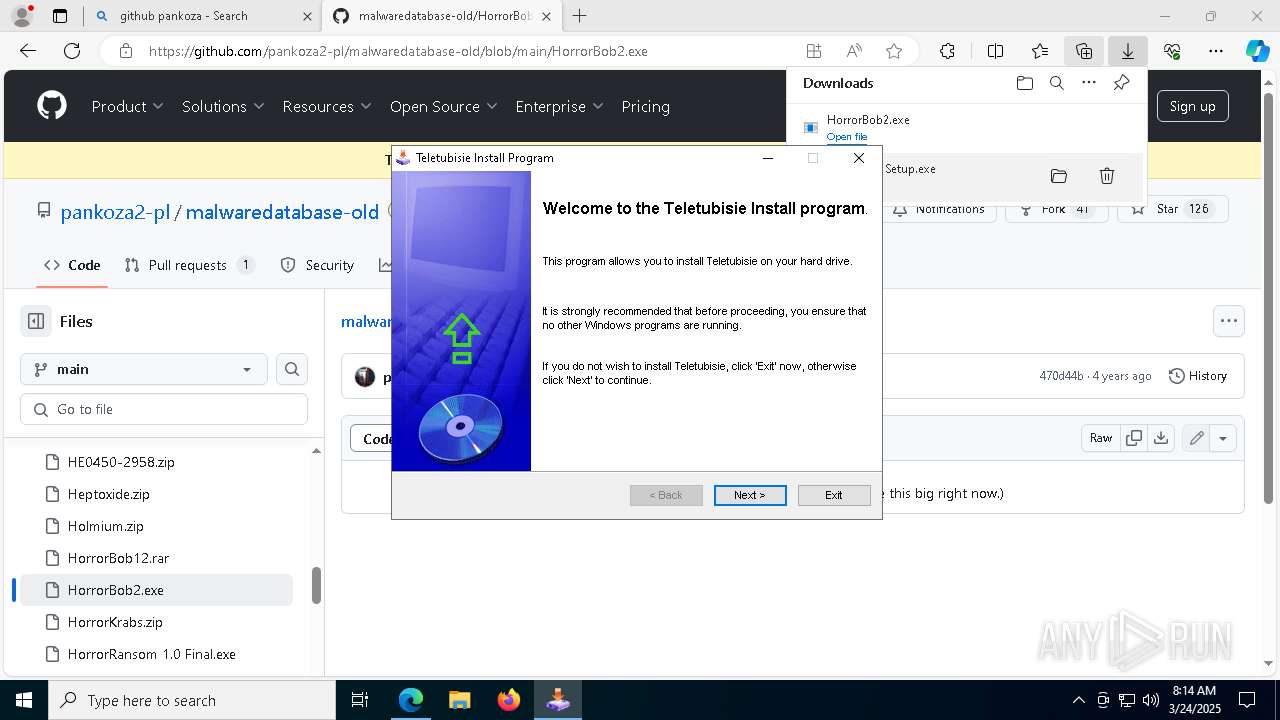This screenshot has width=1280, height=720.
Task: Open Edge settings and more menu
Action: coord(1216,51)
